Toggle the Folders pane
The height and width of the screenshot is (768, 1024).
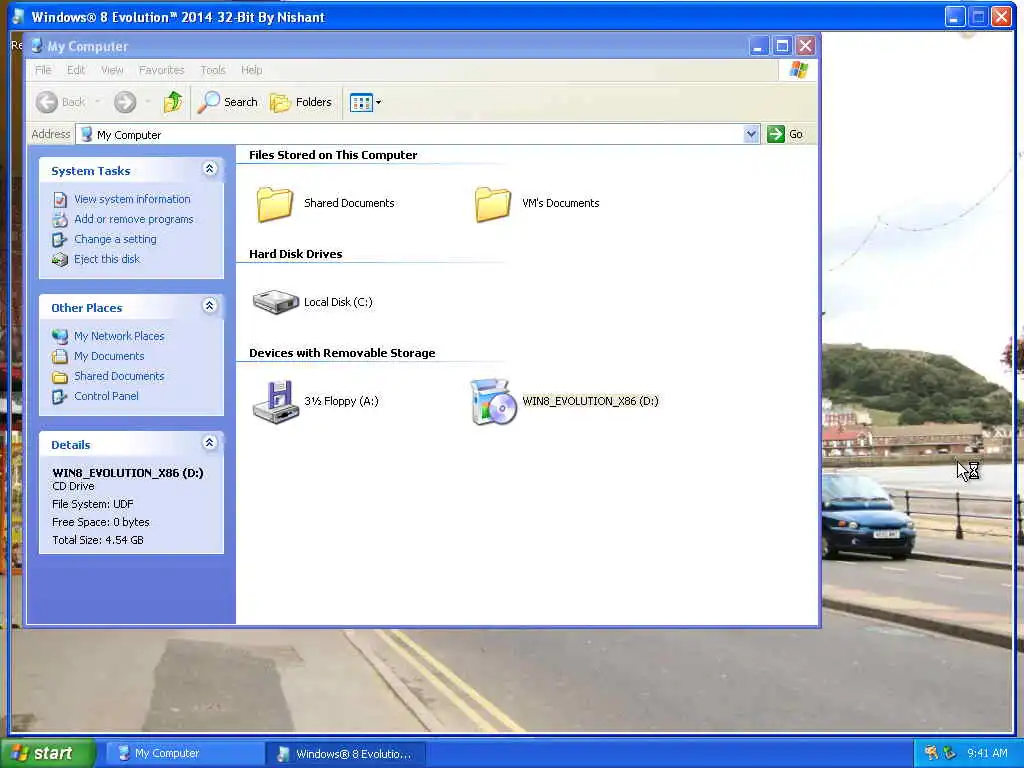301,102
